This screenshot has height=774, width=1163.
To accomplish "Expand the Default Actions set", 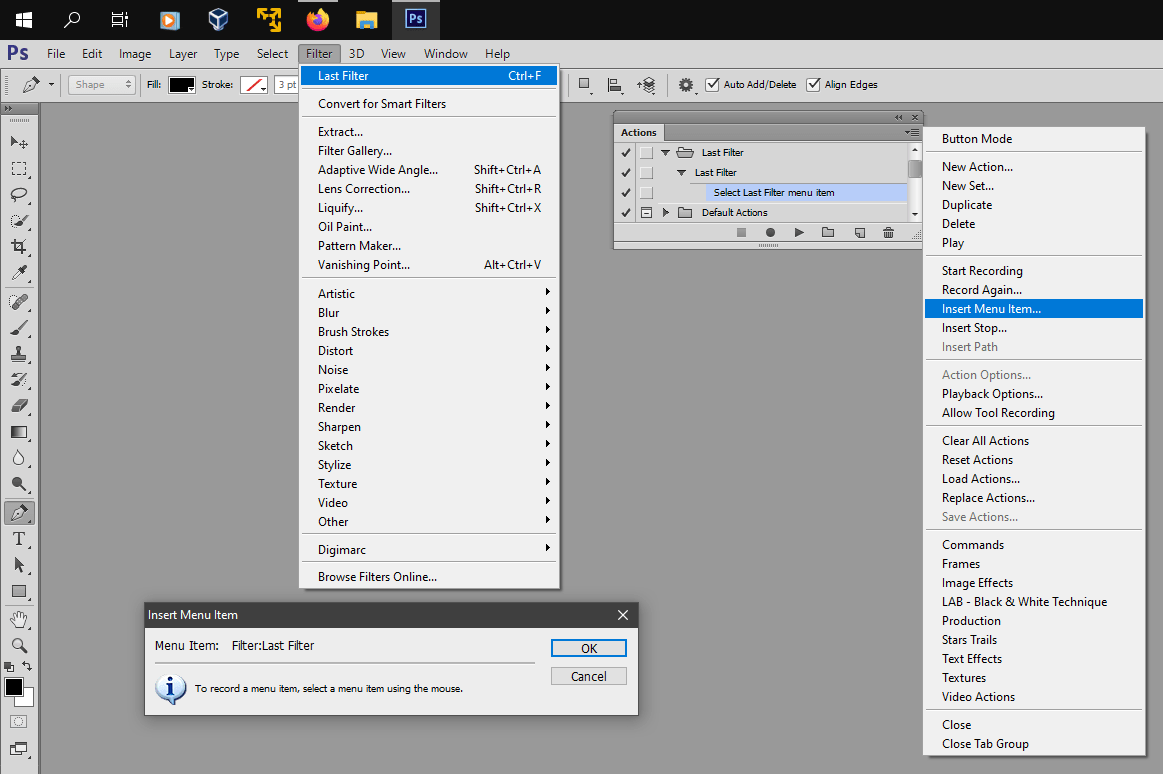I will coord(665,213).
